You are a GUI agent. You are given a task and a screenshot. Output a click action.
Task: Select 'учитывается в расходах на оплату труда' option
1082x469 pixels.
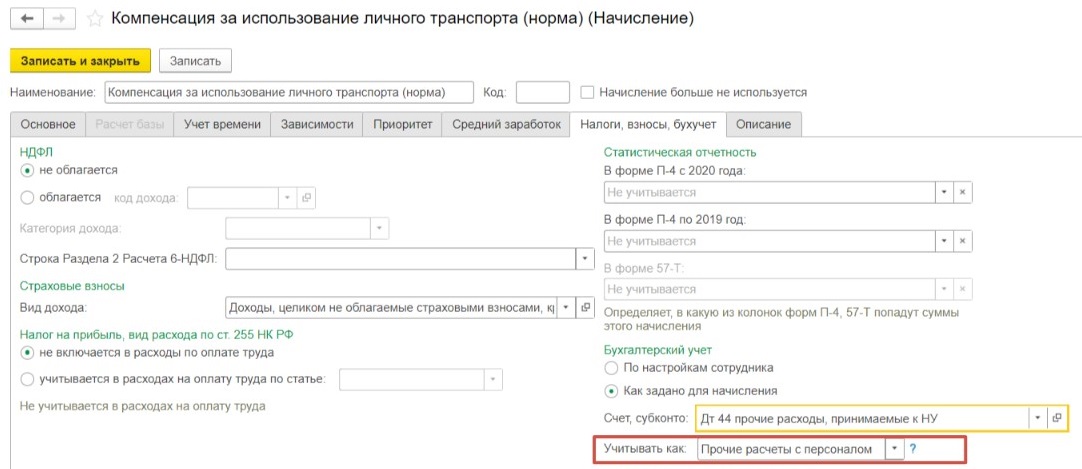click(27, 378)
